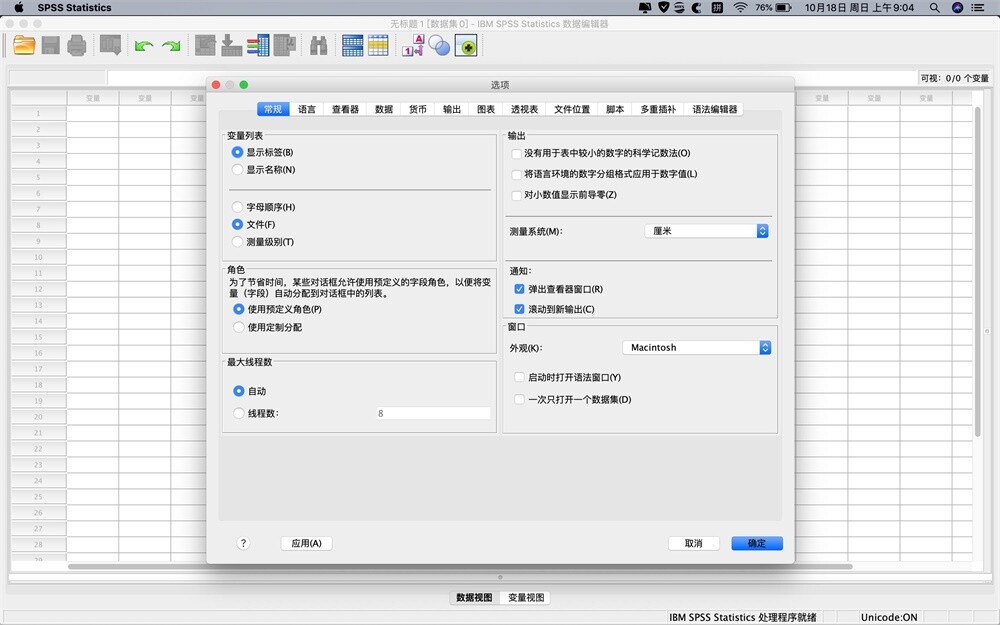1000x625 pixels.
Task: Uncheck 滚动到新输出(C) checkbox
Action: click(519, 309)
